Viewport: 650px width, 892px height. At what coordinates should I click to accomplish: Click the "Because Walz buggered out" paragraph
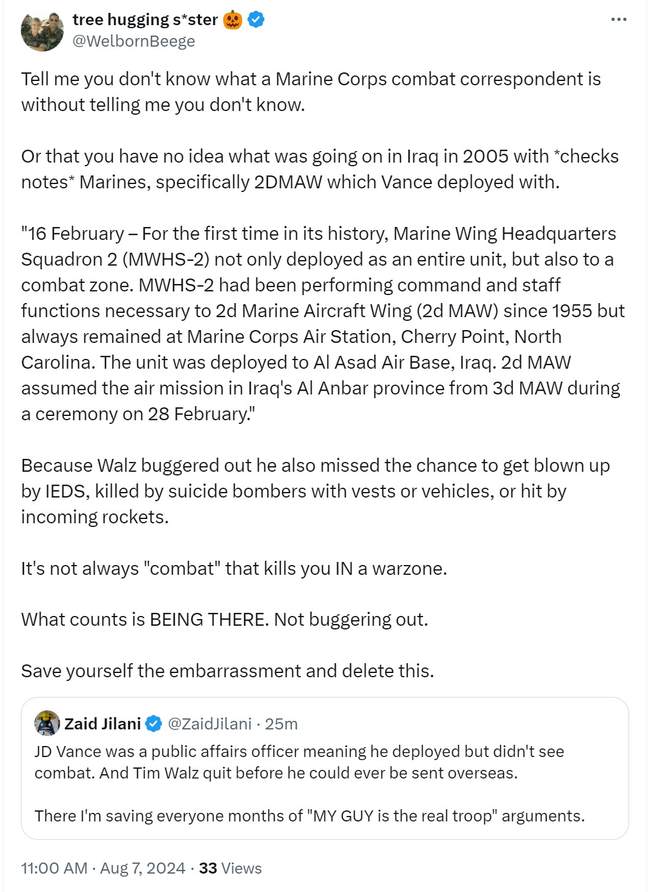click(x=315, y=491)
